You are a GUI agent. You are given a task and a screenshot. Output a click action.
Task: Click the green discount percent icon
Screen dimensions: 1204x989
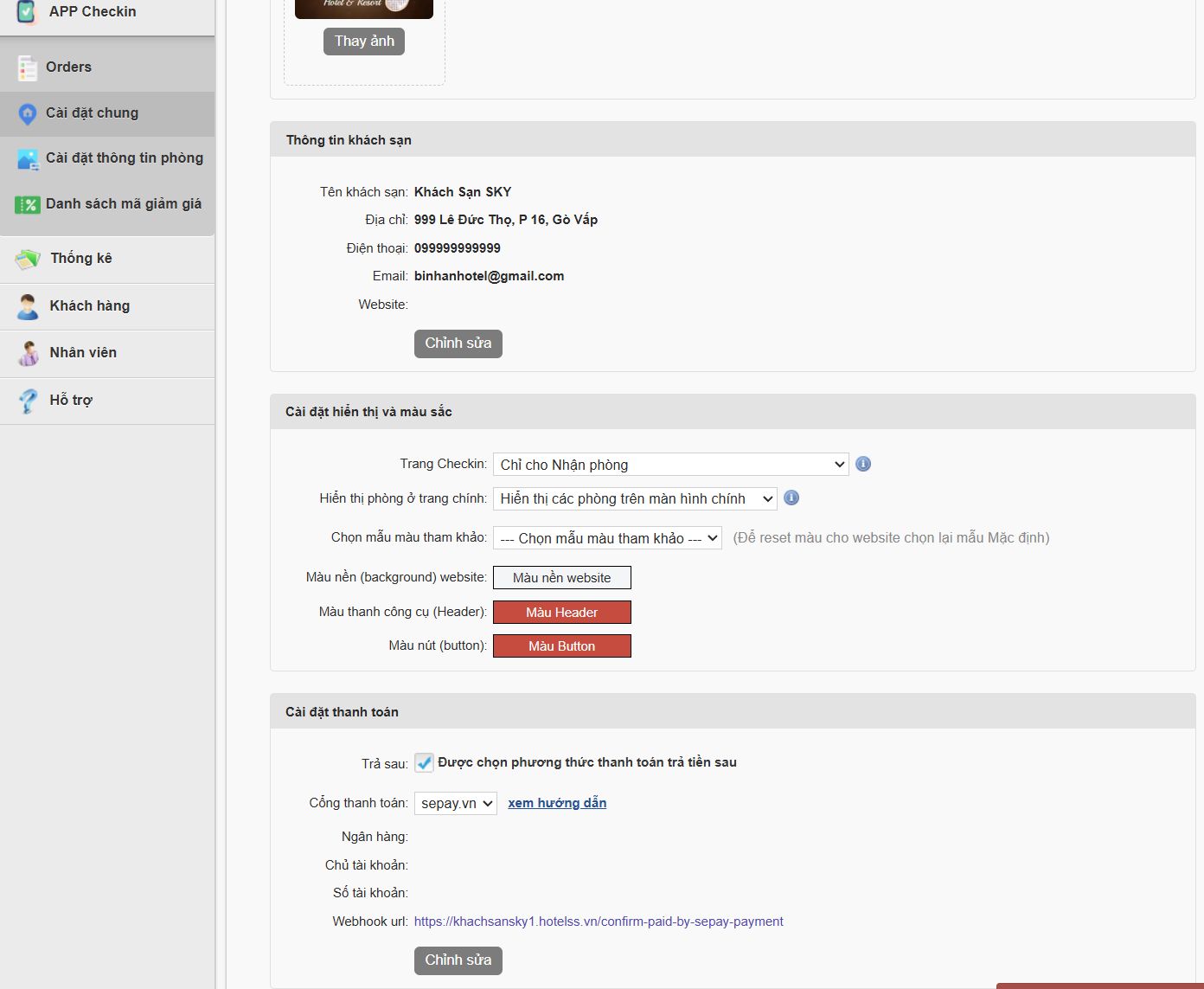[28, 205]
